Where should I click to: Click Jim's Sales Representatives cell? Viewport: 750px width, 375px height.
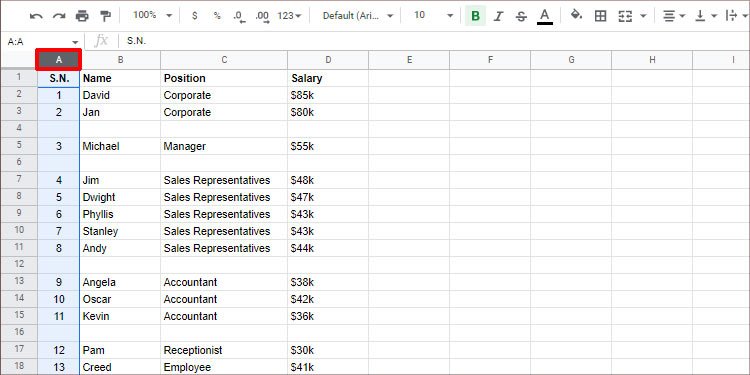(224, 180)
